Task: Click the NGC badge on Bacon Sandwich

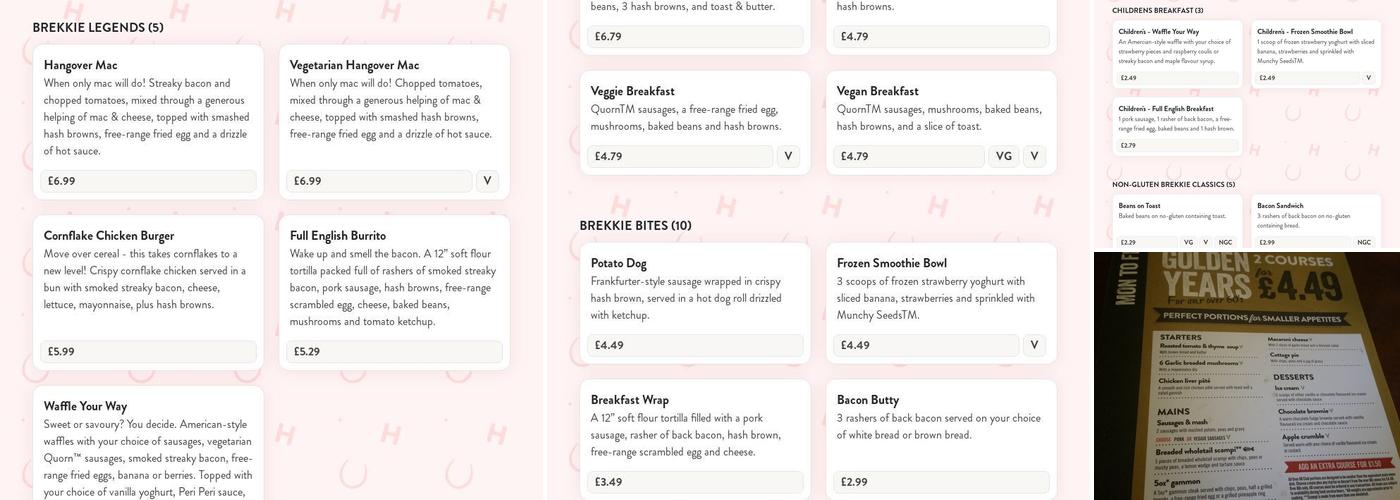Action: click(1364, 242)
